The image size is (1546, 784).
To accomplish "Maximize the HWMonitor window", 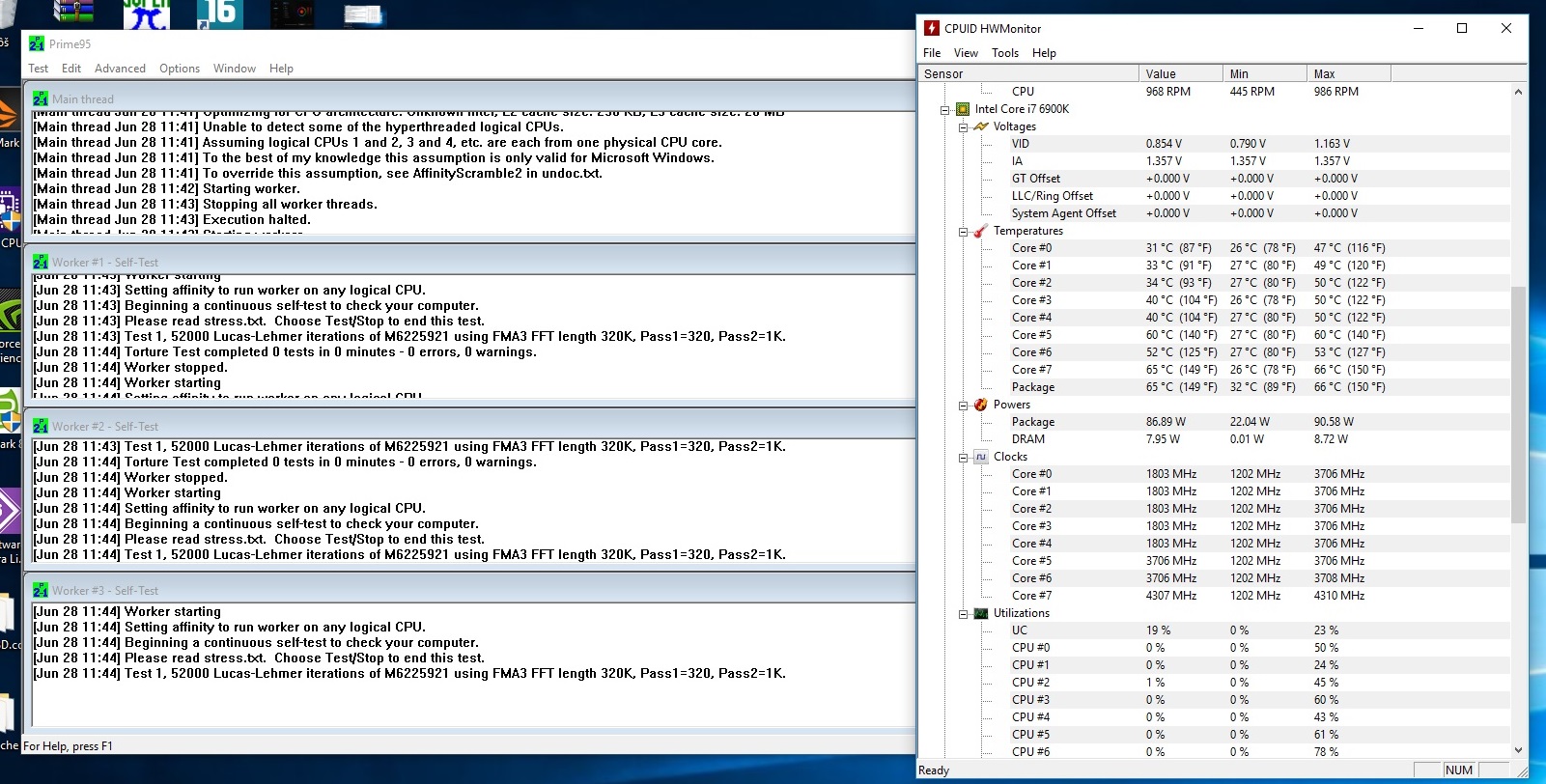I will point(1462,28).
